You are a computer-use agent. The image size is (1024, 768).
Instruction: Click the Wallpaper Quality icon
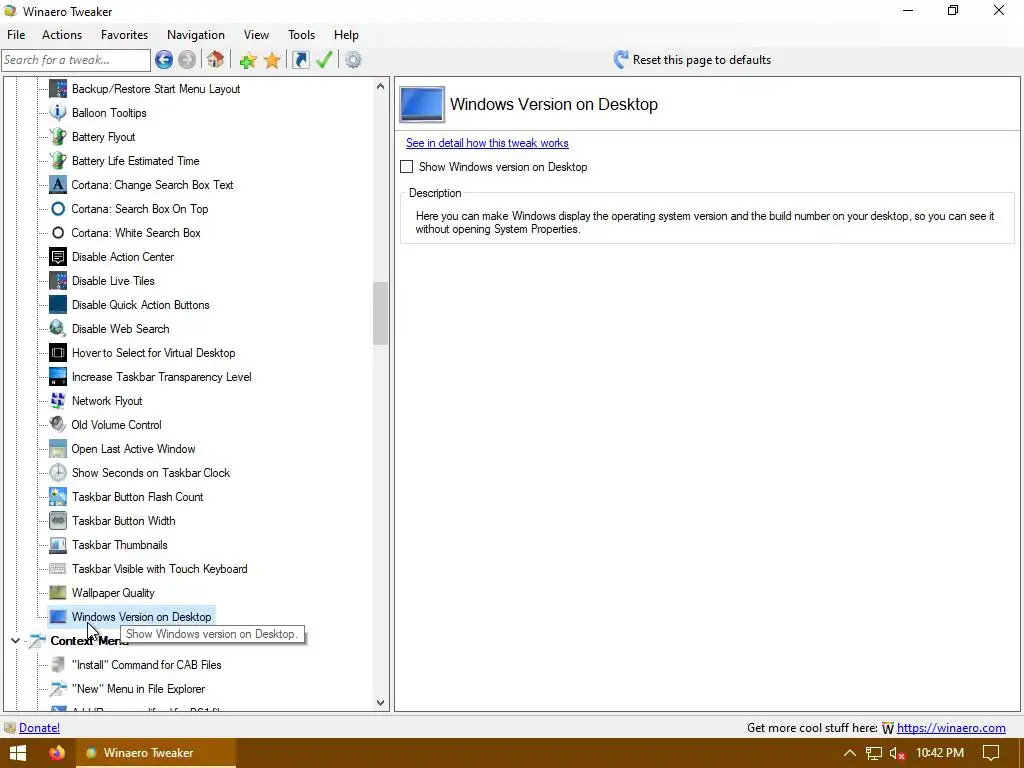coord(58,593)
